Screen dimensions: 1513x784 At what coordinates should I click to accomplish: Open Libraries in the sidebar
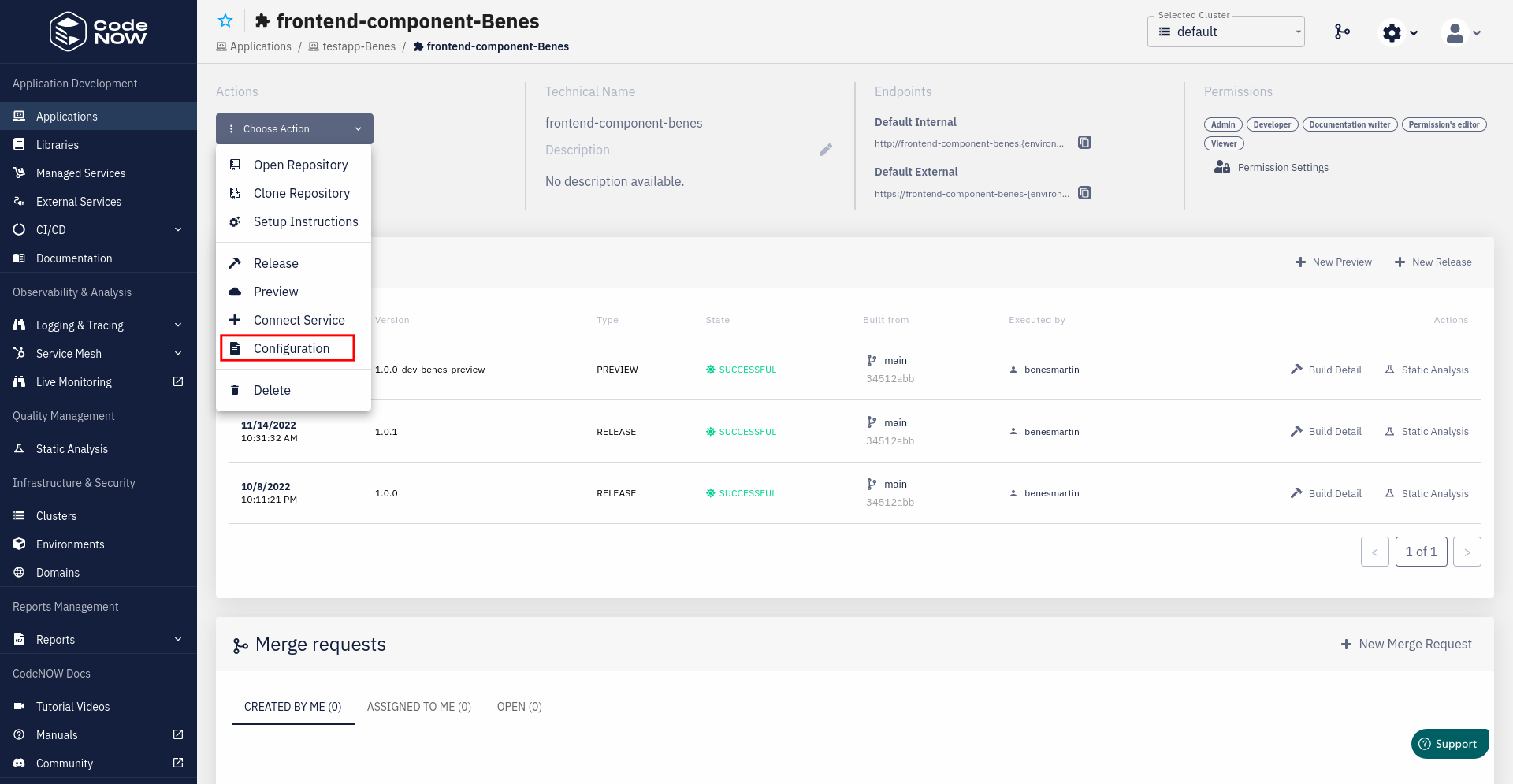click(x=99, y=144)
